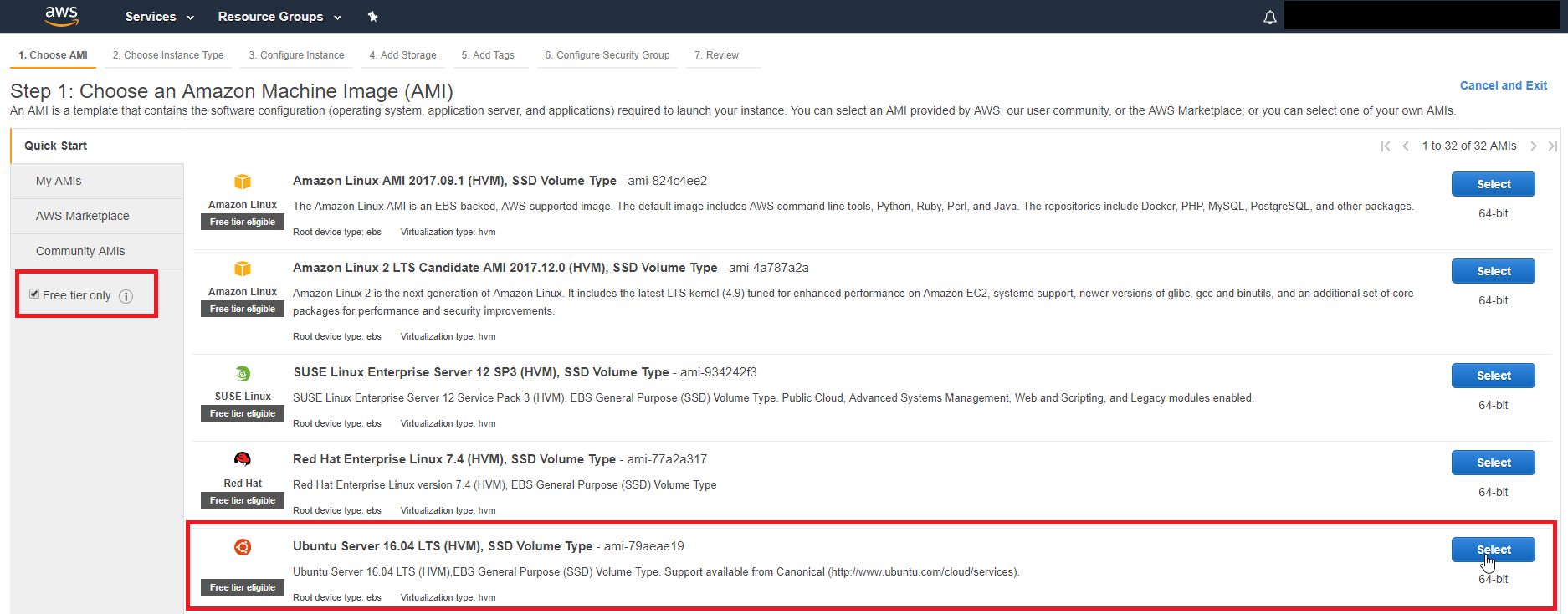Click Ubuntu Server 16.04 LTS title
1568x614 pixels.
[443, 546]
